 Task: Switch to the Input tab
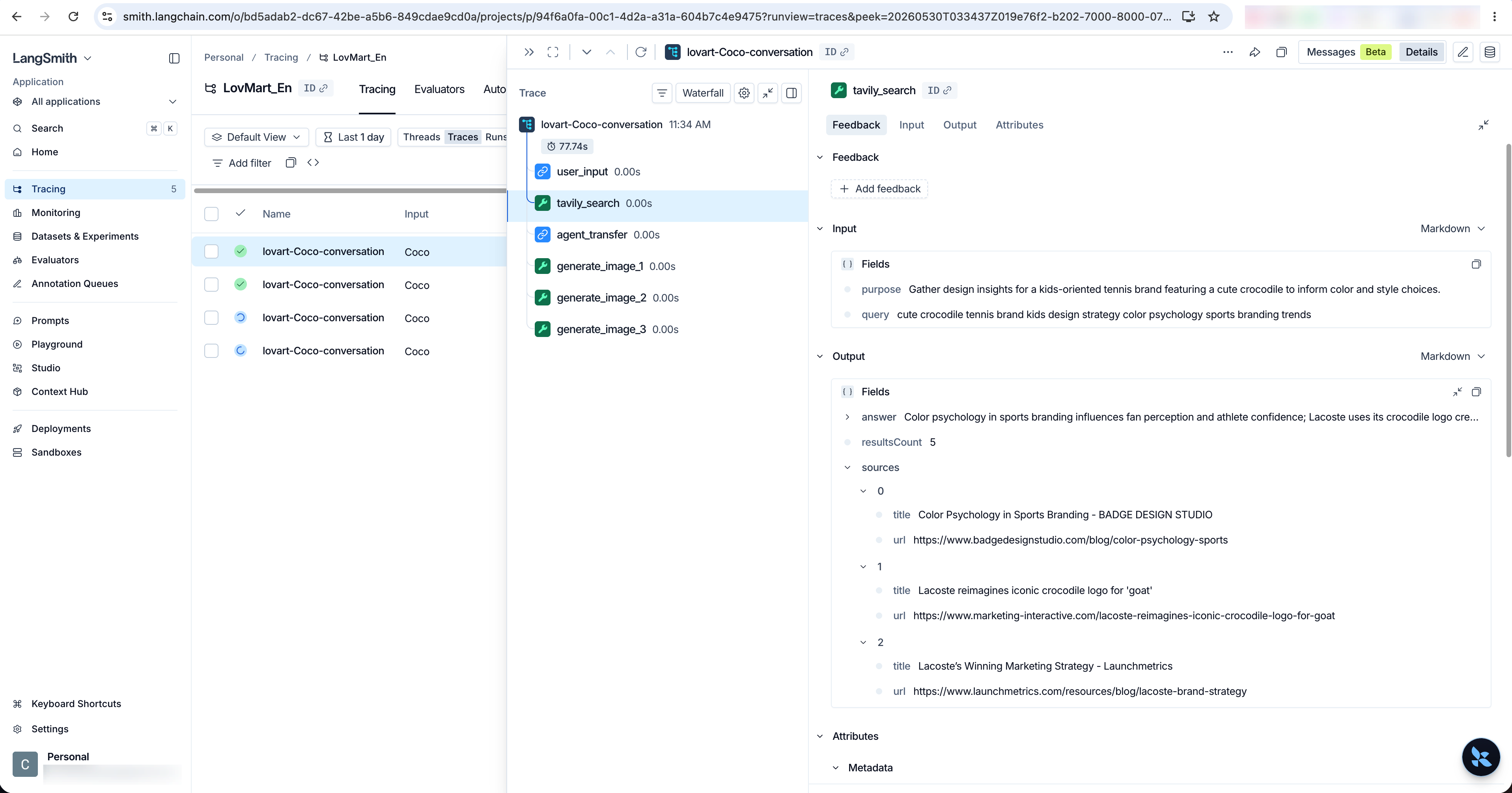click(911, 125)
